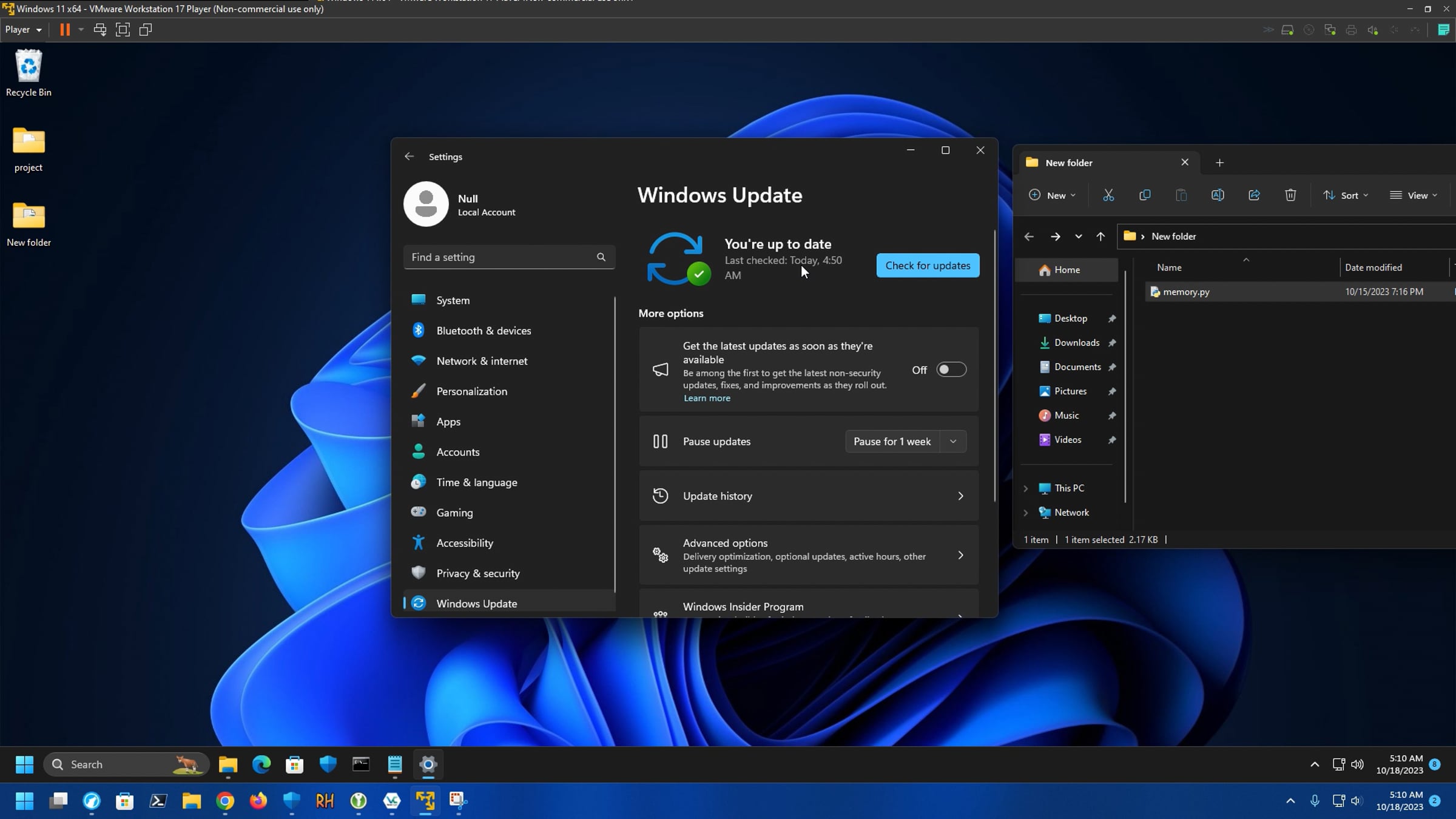This screenshot has width=1456, height=819.
Task: Select Windows Update in sidebar
Action: coord(509,603)
